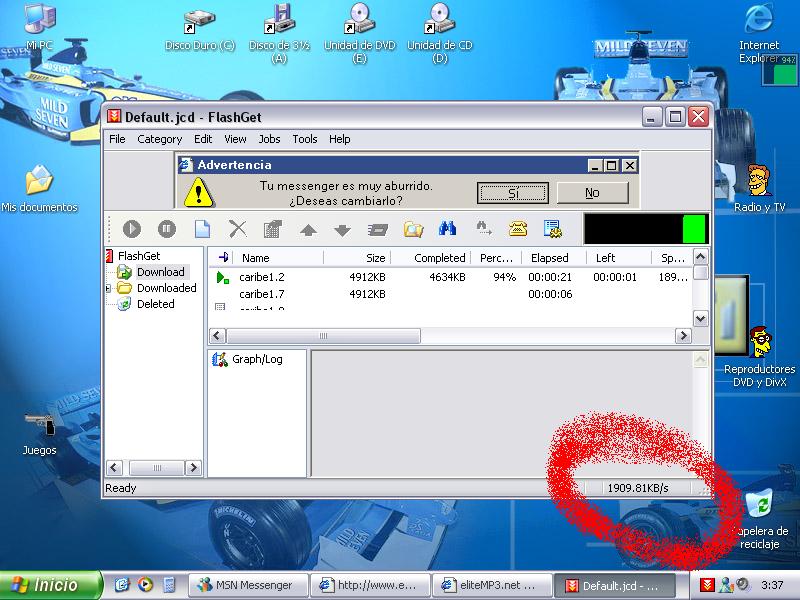
Task: Click the Move Down arrow icon
Action: [x=342, y=229]
